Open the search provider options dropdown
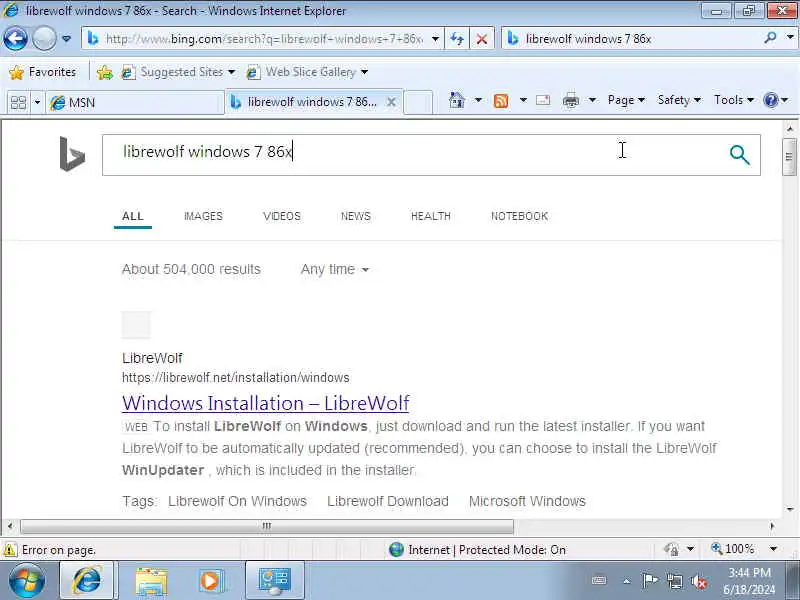 tap(790, 38)
